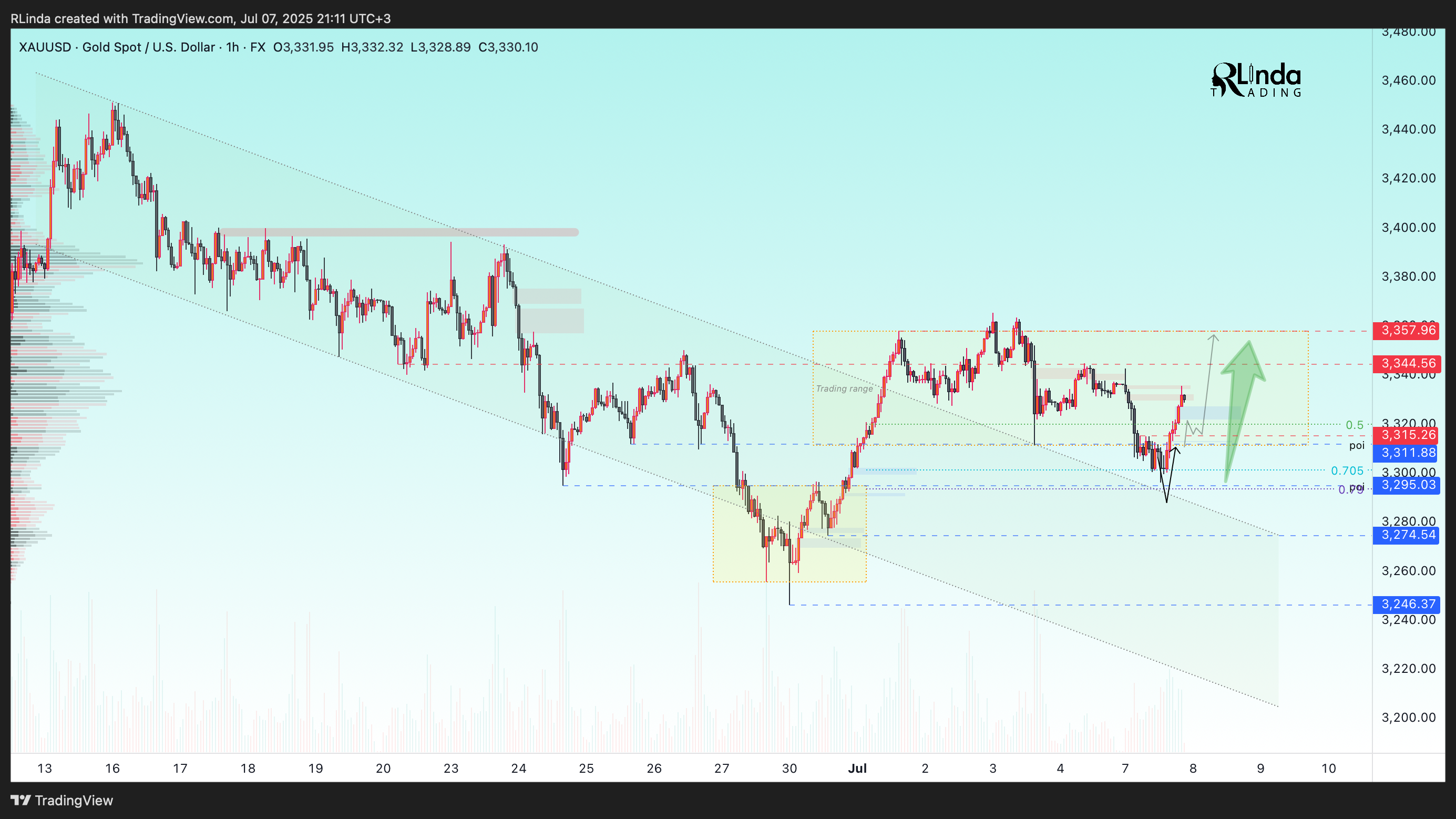The width and height of the screenshot is (1456, 819).
Task: Click the high value H3,332.32
Action: [x=372, y=47]
